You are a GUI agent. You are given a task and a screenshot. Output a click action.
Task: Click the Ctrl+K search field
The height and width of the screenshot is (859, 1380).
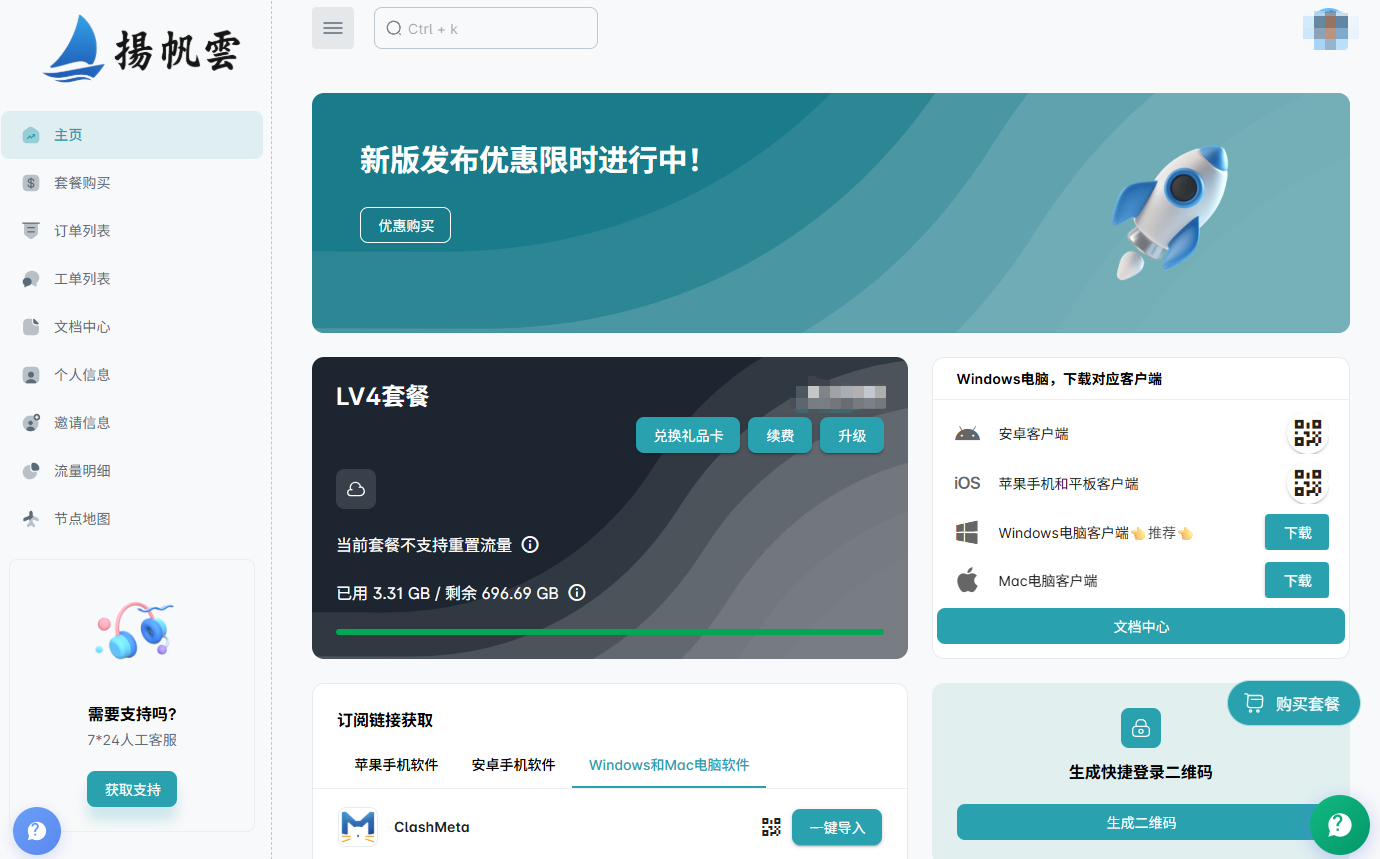coord(486,27)
